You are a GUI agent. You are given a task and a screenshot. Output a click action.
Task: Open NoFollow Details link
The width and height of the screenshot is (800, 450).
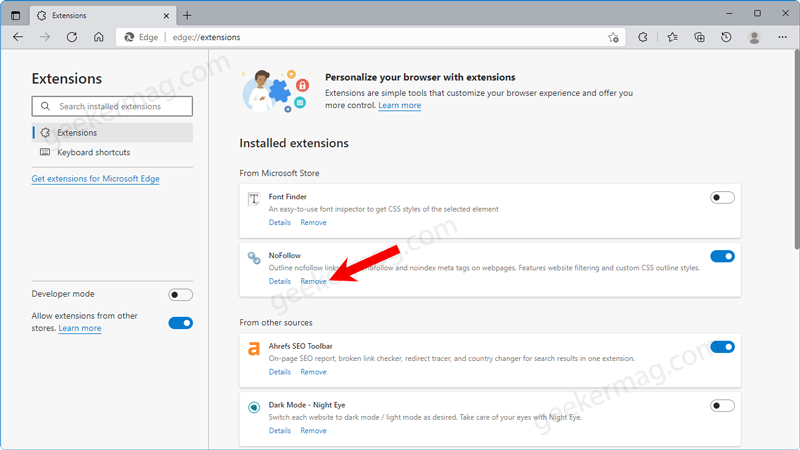280,281
